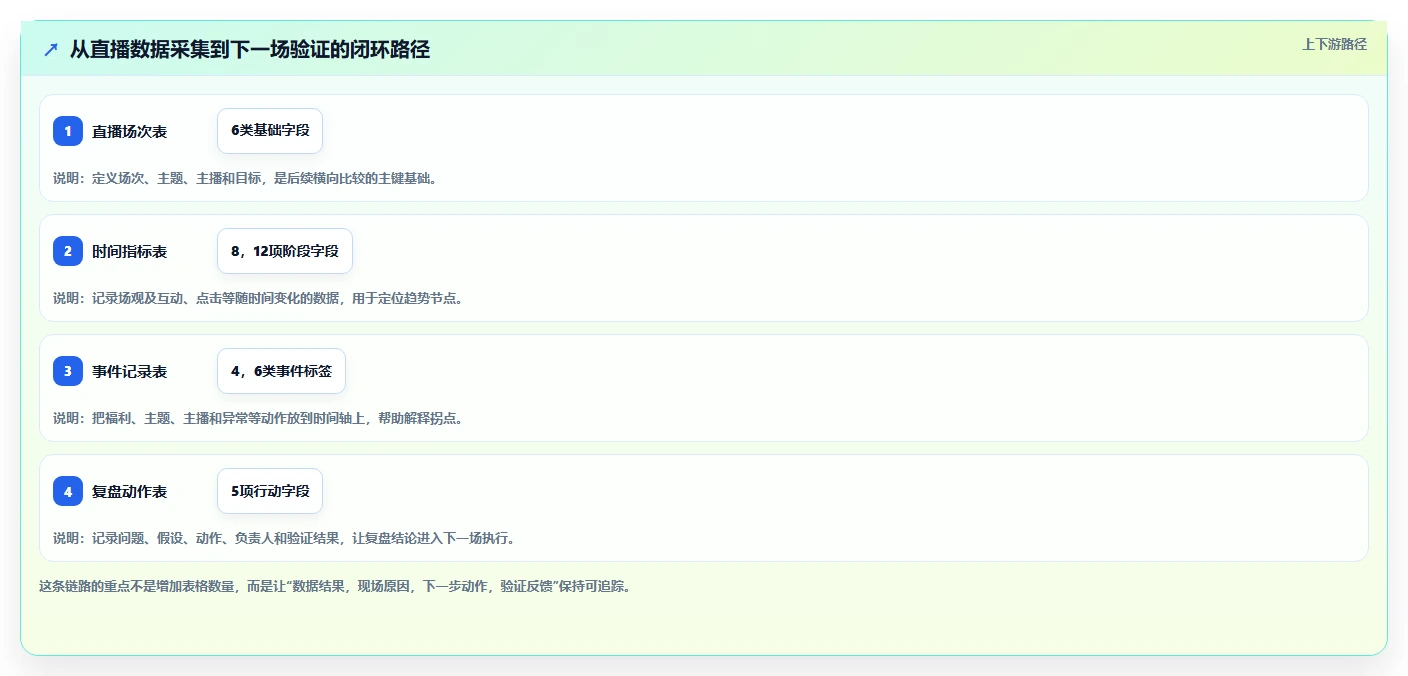The image size is (1408, 676).
Task: Click the 时间指标表 step name
Action: 129,251
